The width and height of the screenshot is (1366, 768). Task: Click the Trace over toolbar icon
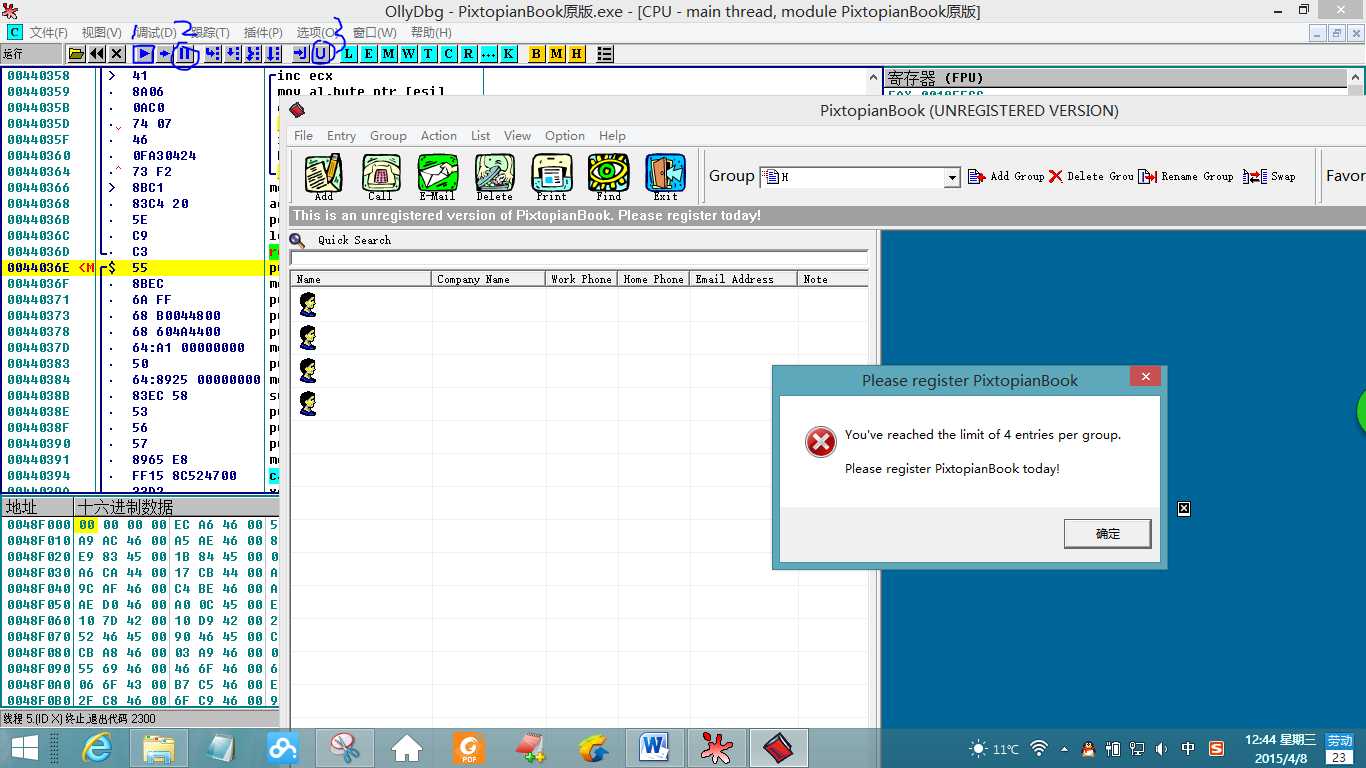273,54
